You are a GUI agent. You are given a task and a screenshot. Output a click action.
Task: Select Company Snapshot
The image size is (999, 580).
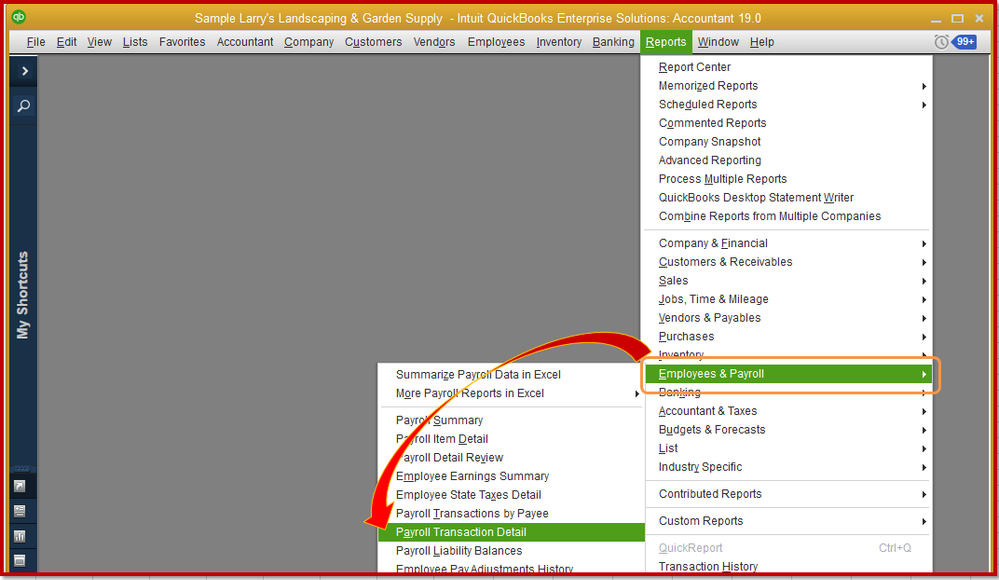[709, 141]
